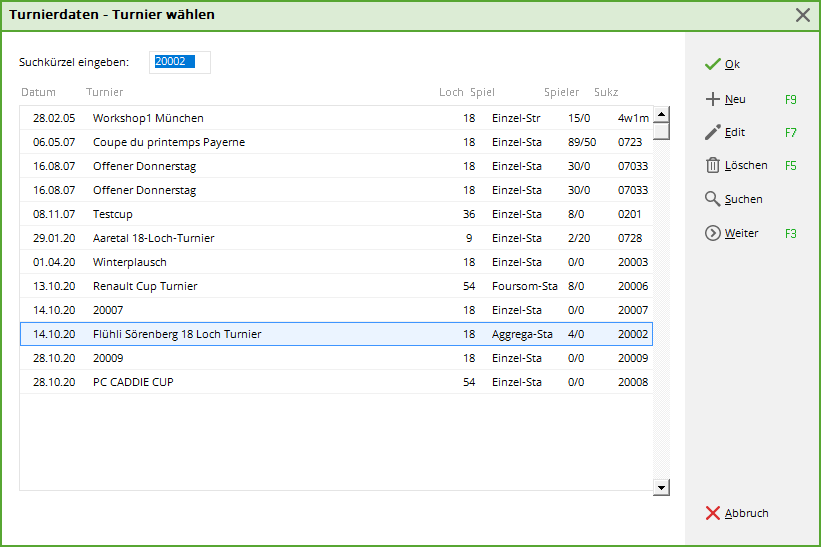
Task: Click the Turnier column header
Action: (104, 93)
